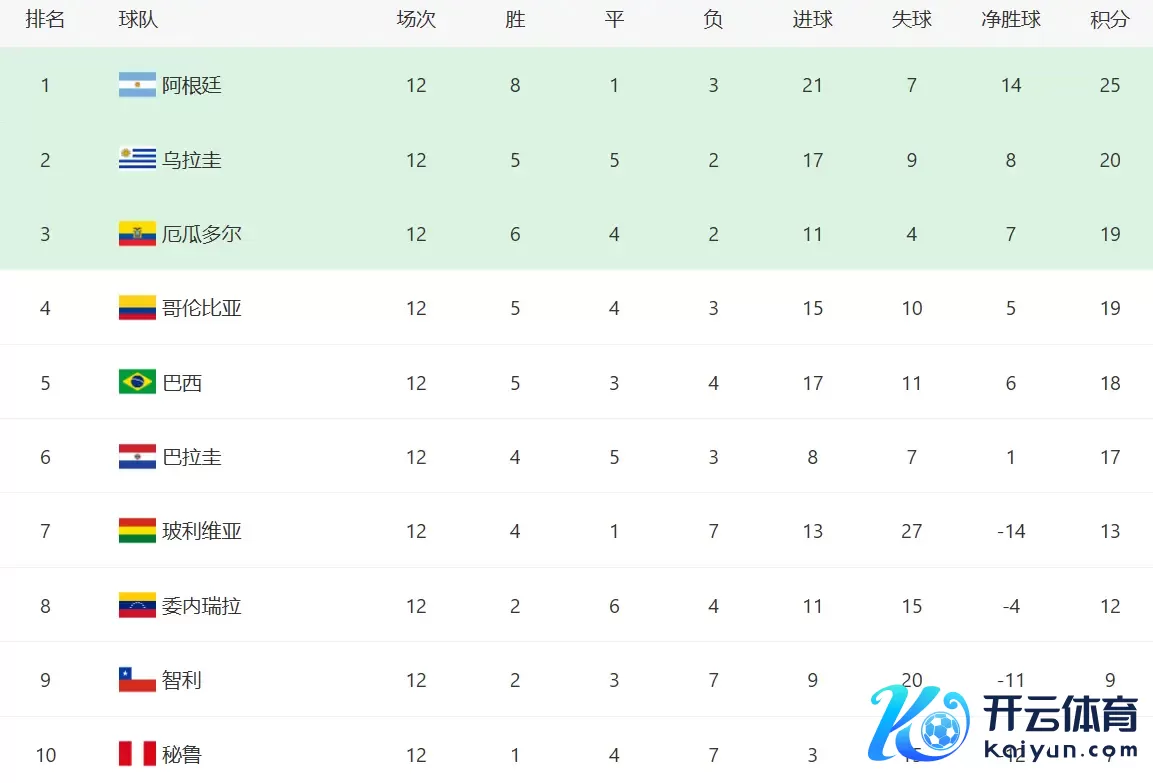1153x783 pixels.
Task: Click the Paraguay flag icon
Action: tap(137, 457)
